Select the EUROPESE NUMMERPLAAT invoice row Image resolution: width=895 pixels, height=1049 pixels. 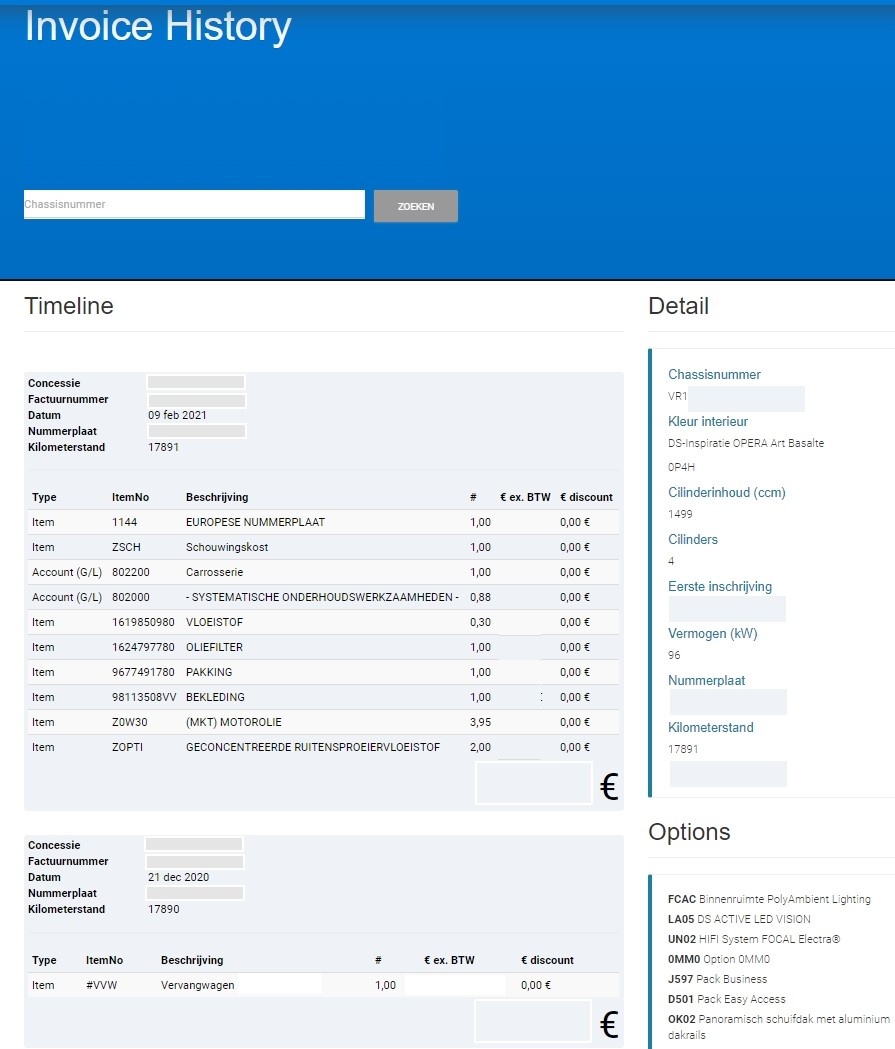coord(255,522)
